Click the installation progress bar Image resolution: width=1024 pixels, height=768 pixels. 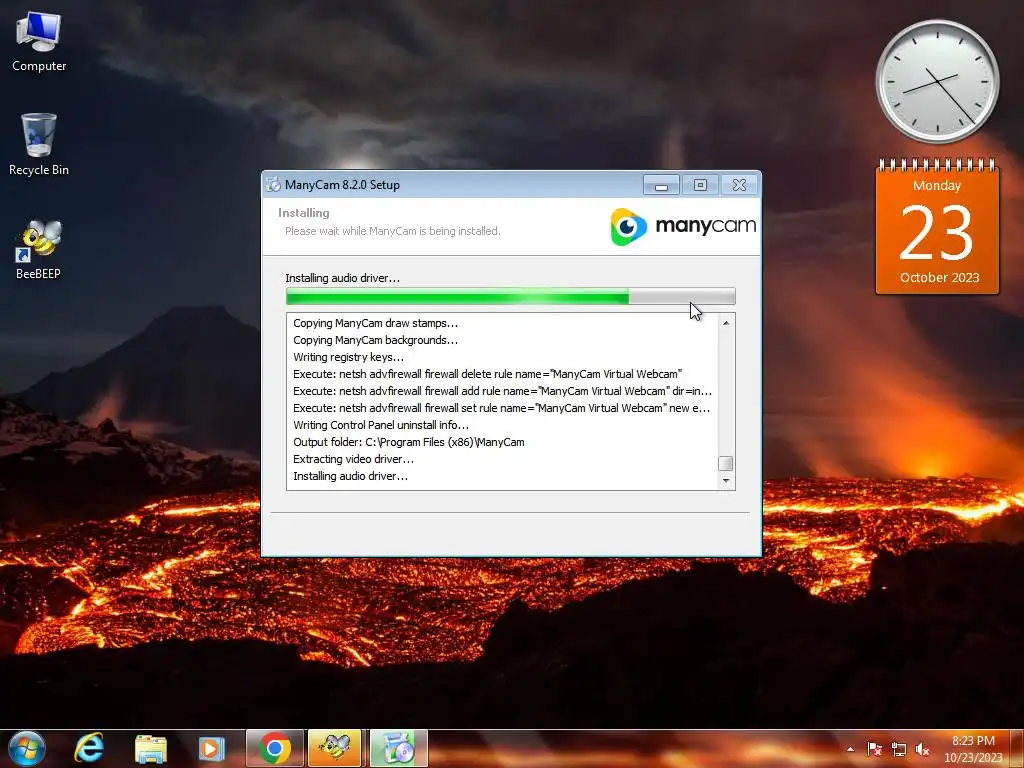pyautogui.click(x=511, y=296)
